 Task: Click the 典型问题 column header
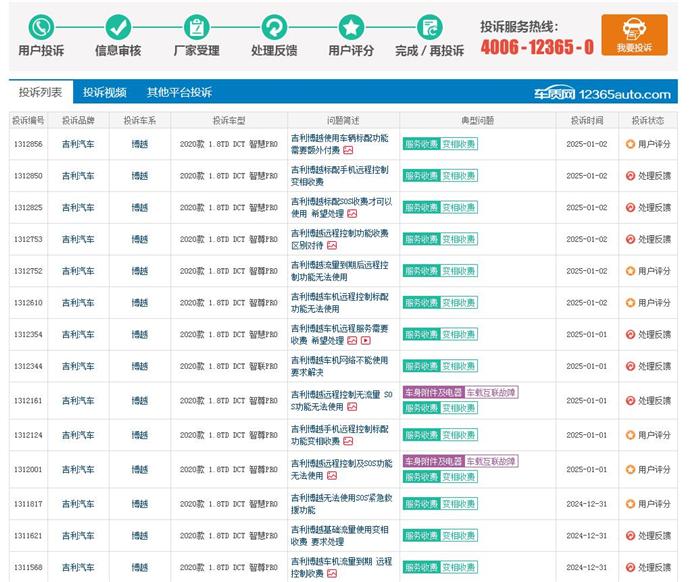pyautogui.click(x=477, y=121)
